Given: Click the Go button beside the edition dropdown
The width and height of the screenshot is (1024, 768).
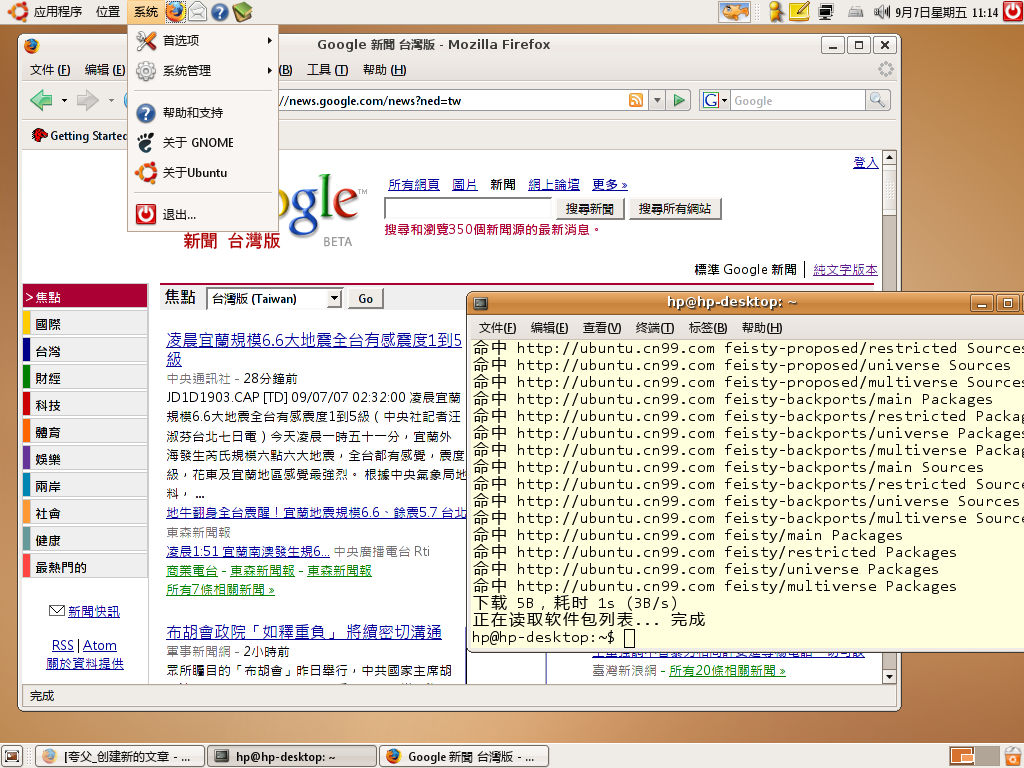Looking at the screenshot, I should click(366, 298).
